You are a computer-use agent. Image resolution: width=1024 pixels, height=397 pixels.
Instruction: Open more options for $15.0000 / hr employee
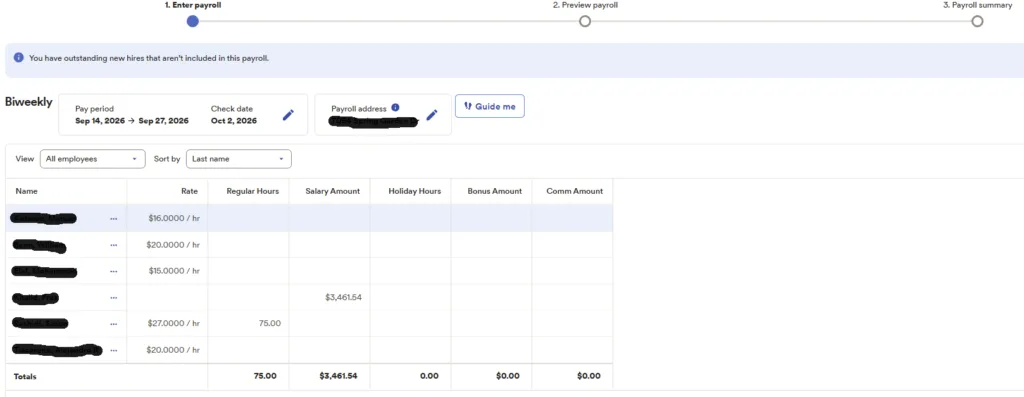114,271
